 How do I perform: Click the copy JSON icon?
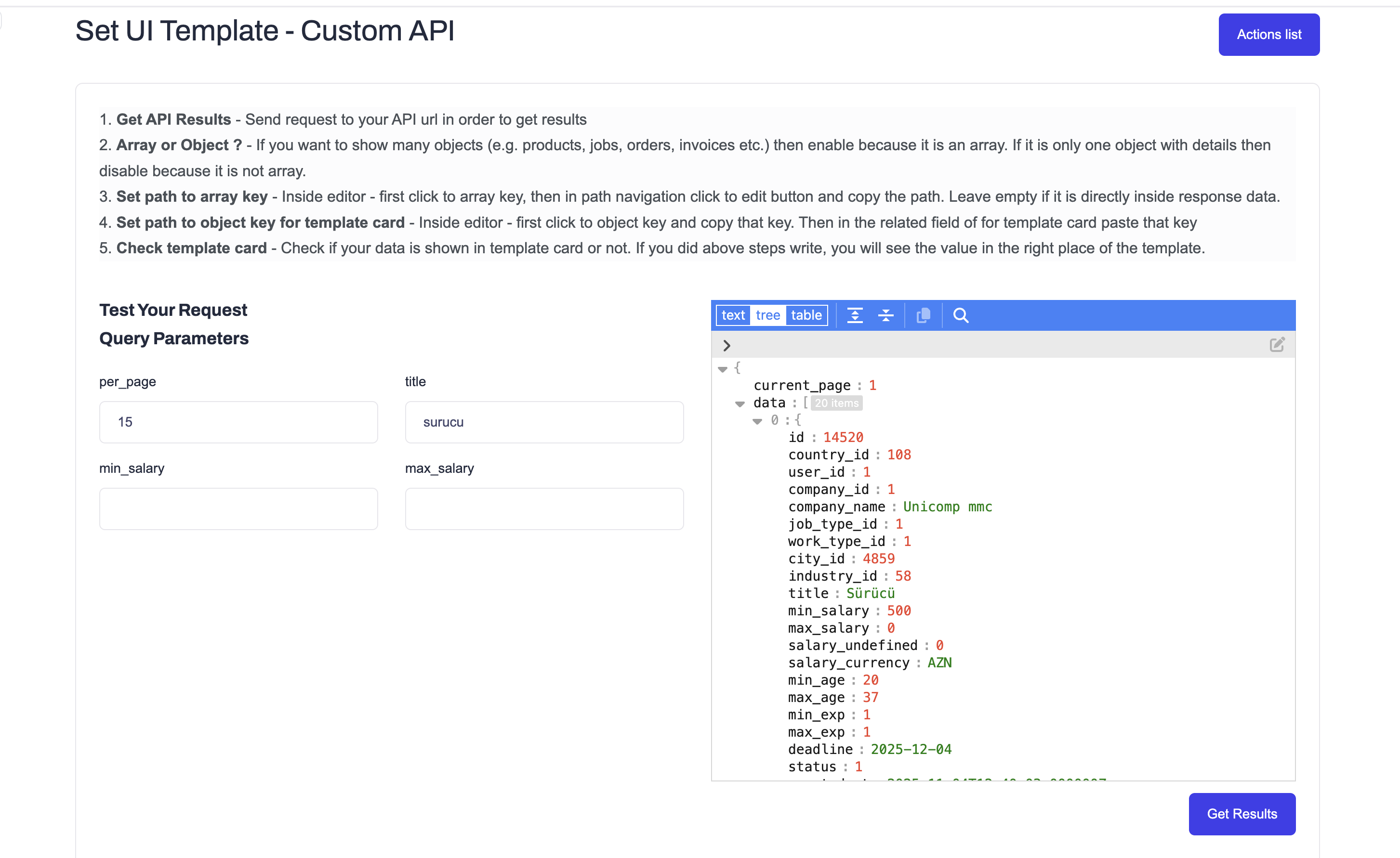coord(923,315)
